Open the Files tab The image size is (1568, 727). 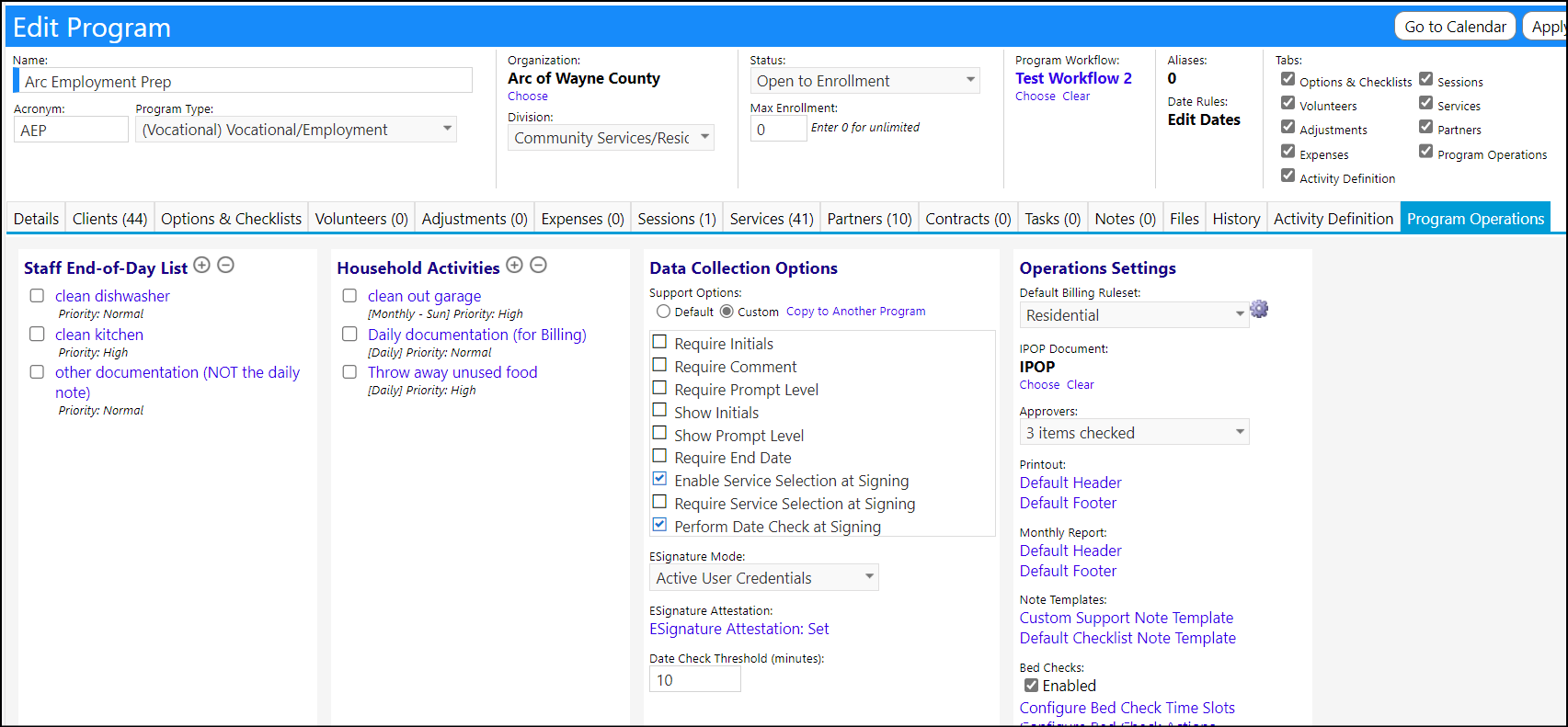[x=1184, y=219]
